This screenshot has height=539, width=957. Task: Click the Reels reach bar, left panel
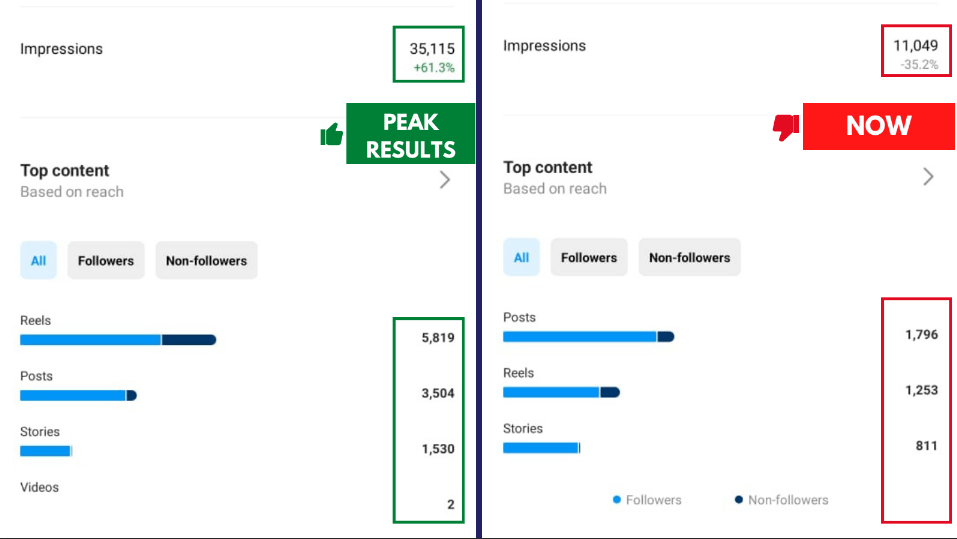click(118, 340)
